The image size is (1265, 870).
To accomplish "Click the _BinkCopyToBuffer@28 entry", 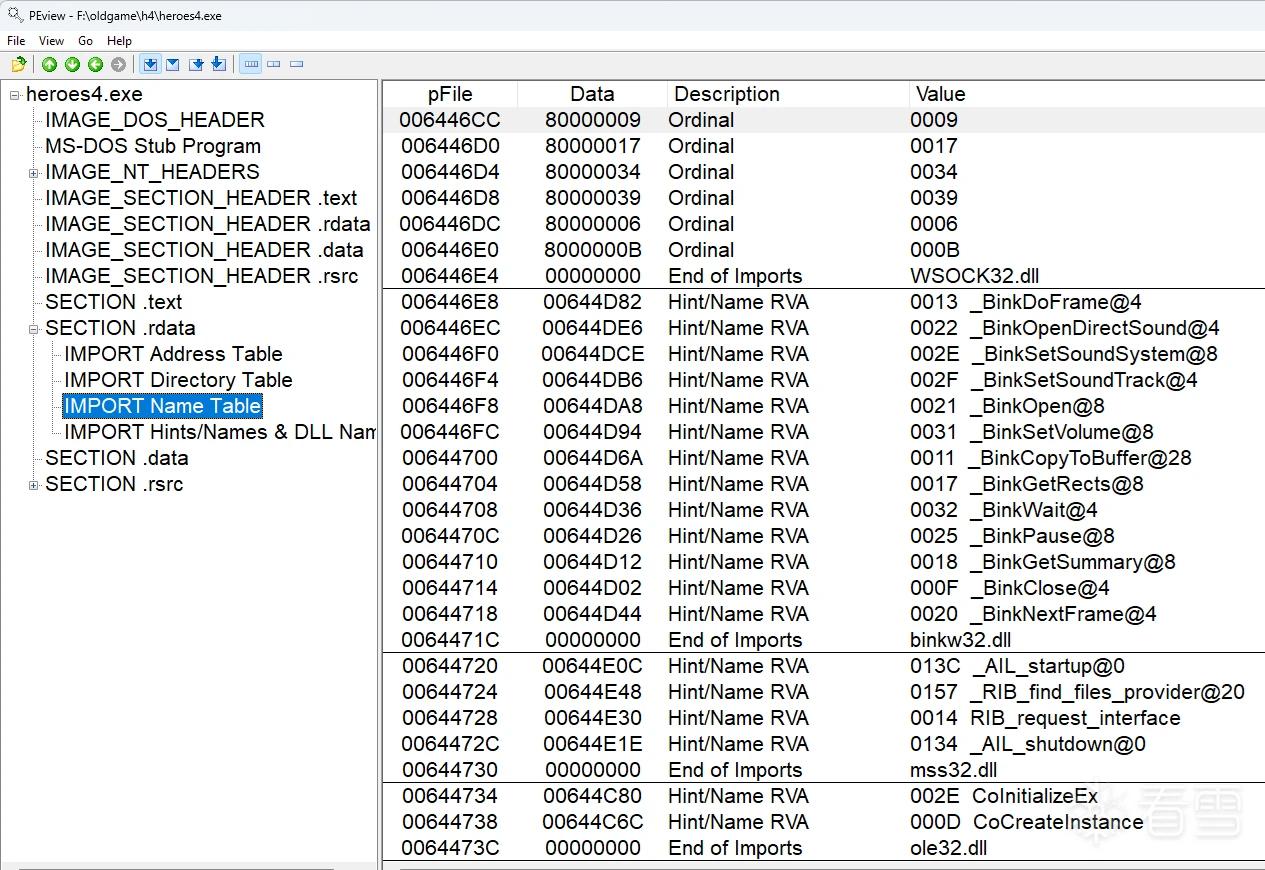I will 1080,458.
